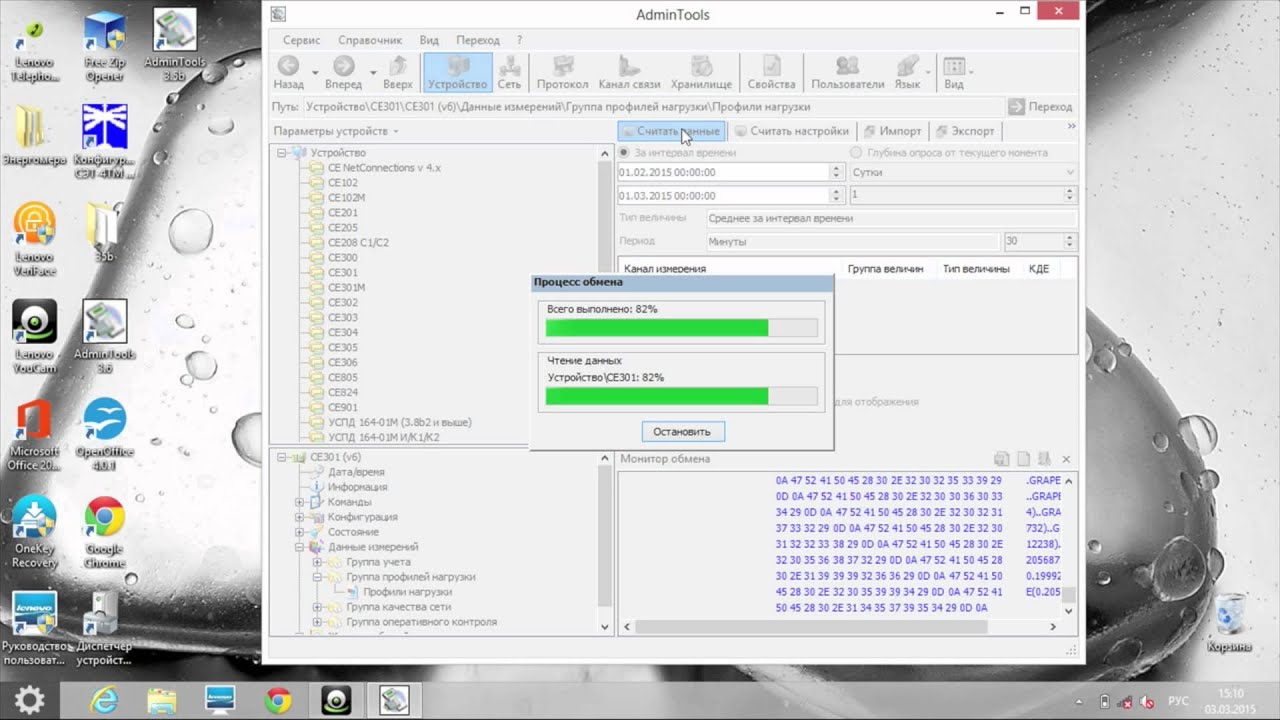Close the Монитор обмена panel

pyautogui.click(x=1066, y=459)
